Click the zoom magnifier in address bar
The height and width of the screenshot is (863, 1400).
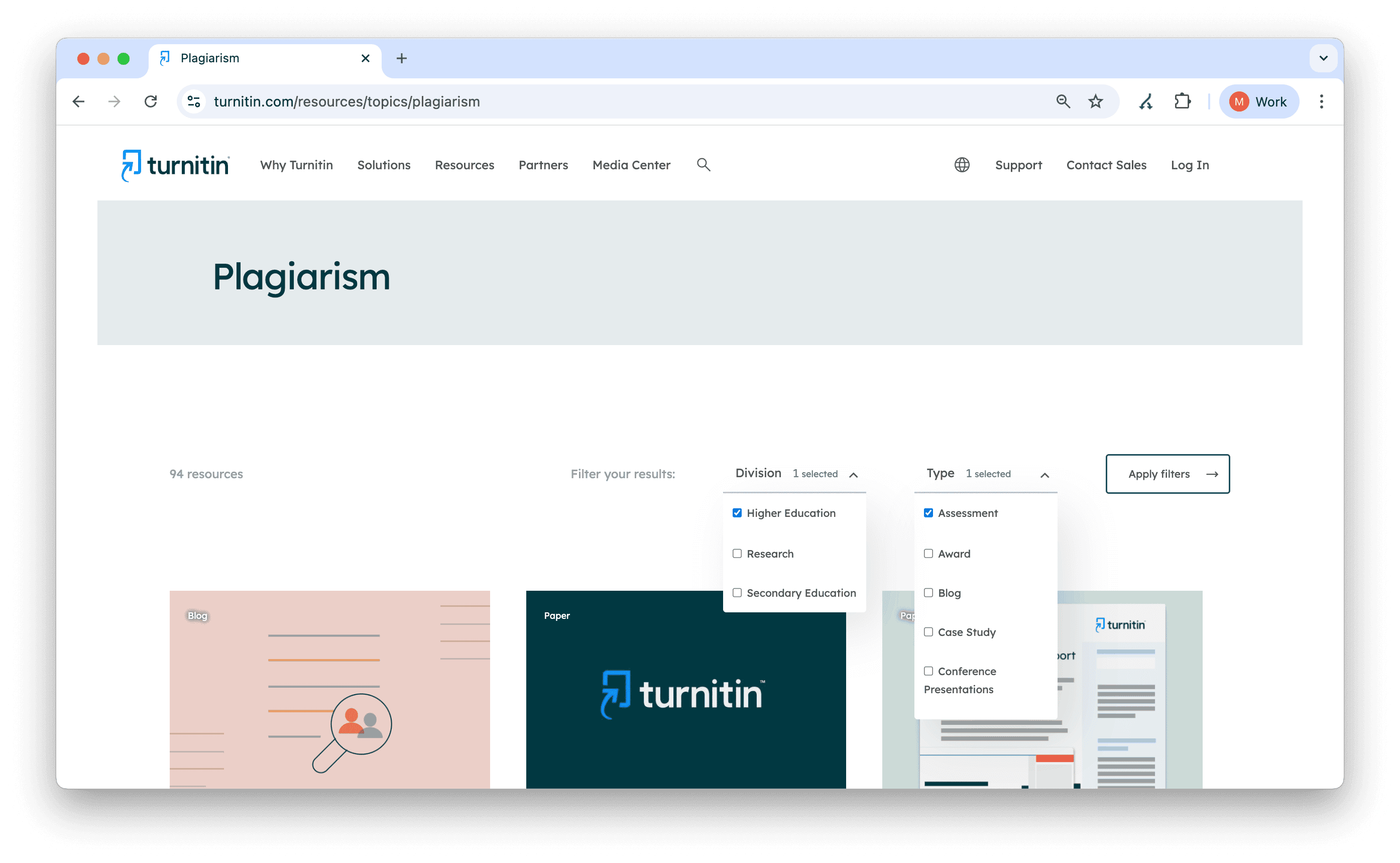1063,101
